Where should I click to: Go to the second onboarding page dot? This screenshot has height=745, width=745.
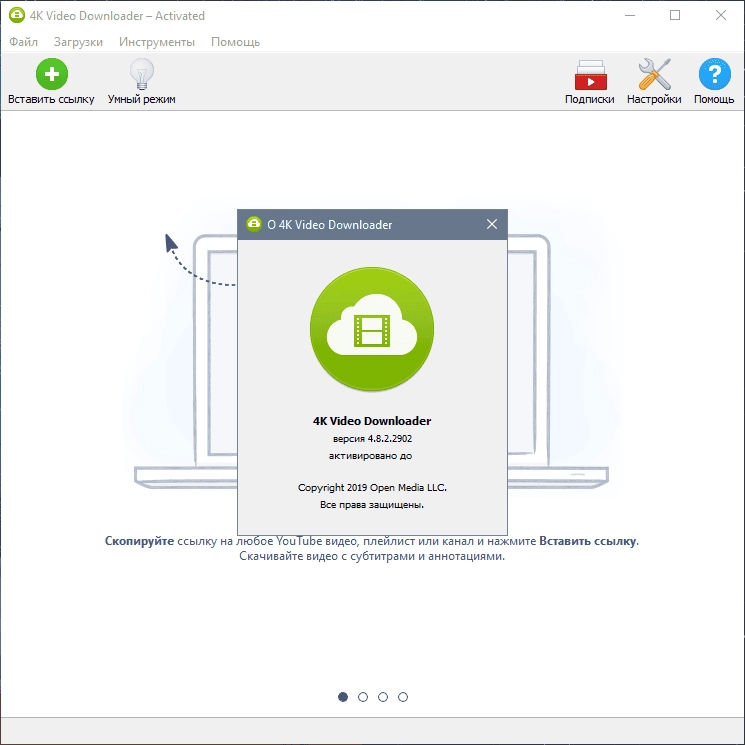pyautogui.click(x=363, y=697)
